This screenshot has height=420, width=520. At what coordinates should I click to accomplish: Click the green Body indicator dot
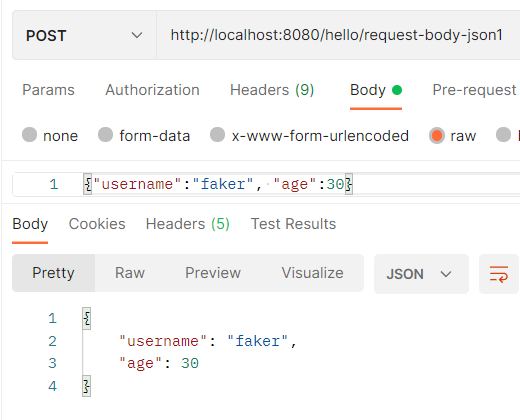coord(397,90)
